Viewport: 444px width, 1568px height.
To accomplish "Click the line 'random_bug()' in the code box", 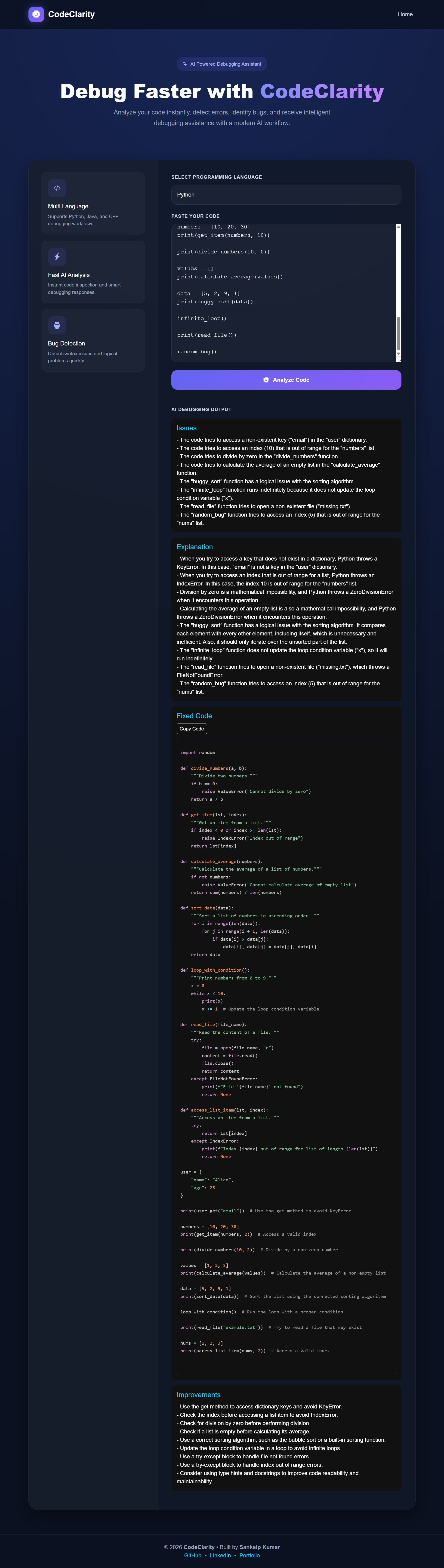I will point(197,352).
